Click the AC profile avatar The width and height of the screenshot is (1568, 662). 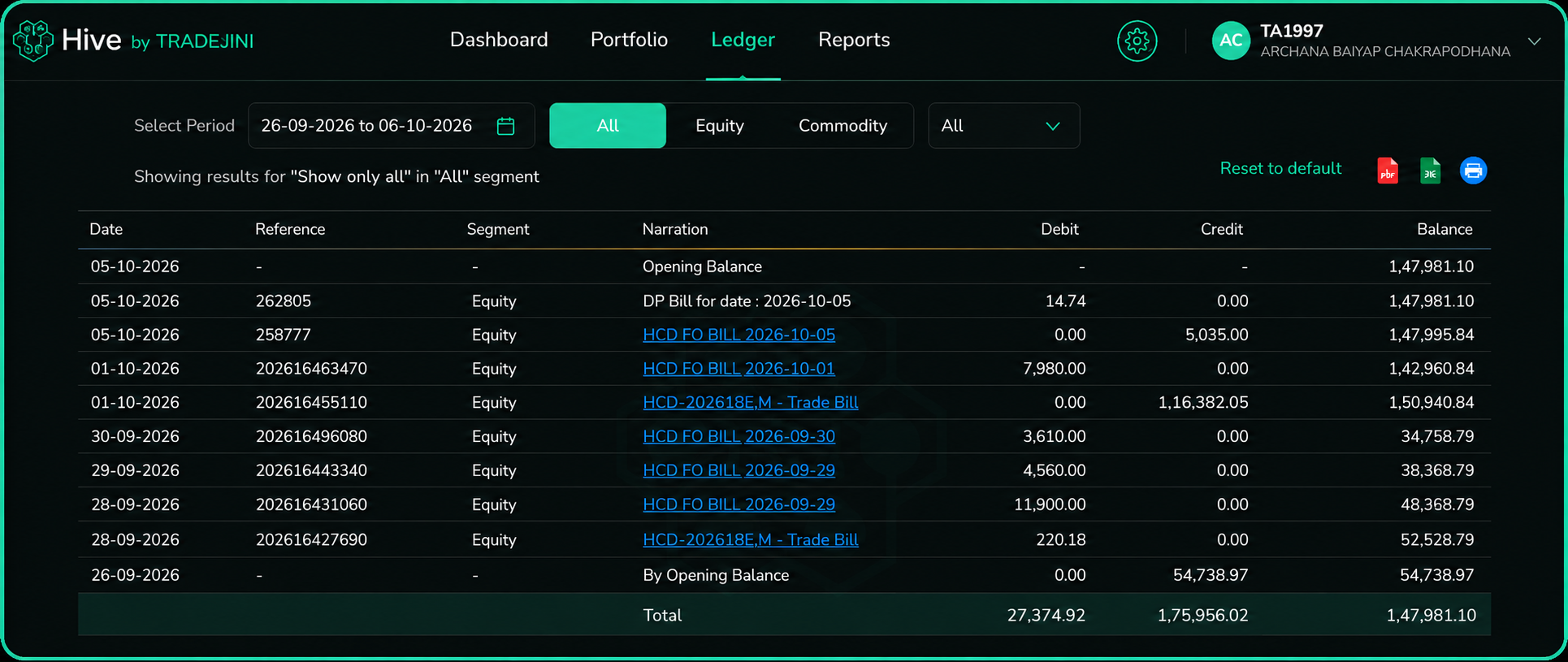(1231, 41)
